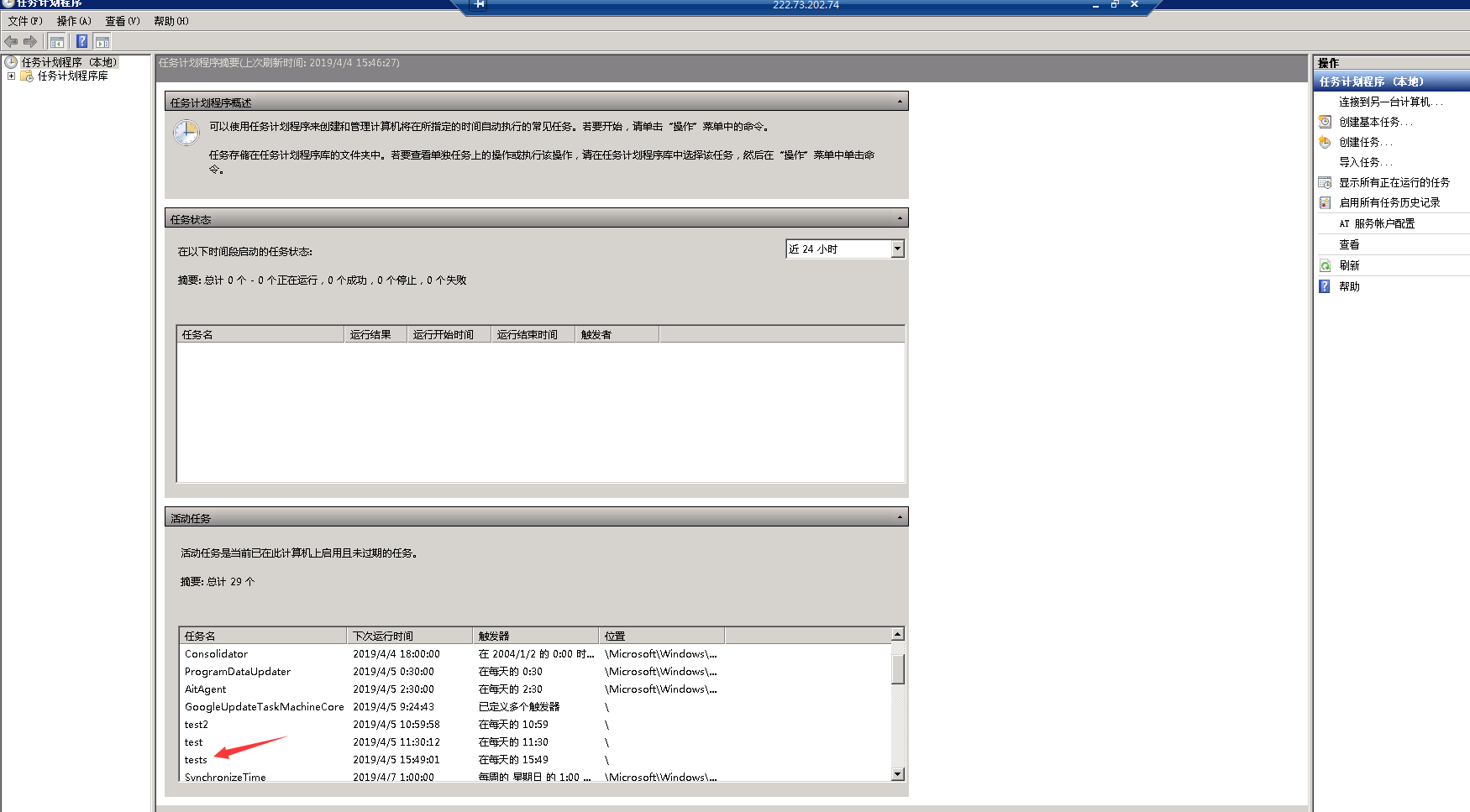
Task: Open Help via toolbar question icon
Action: [x=81, y=41]
